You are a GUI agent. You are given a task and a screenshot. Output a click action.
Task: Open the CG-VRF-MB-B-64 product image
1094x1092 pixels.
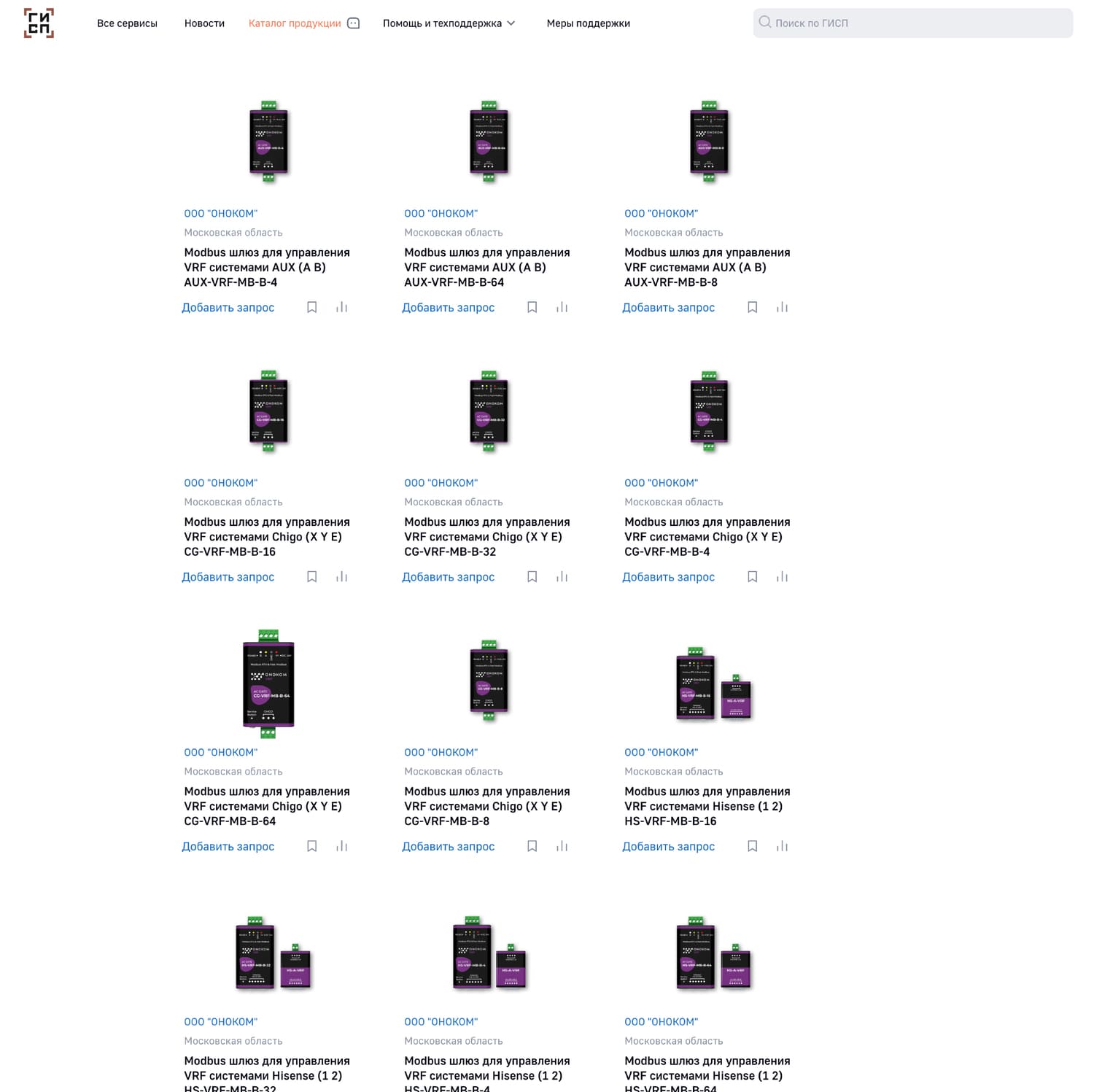click(x=268, y=684)
